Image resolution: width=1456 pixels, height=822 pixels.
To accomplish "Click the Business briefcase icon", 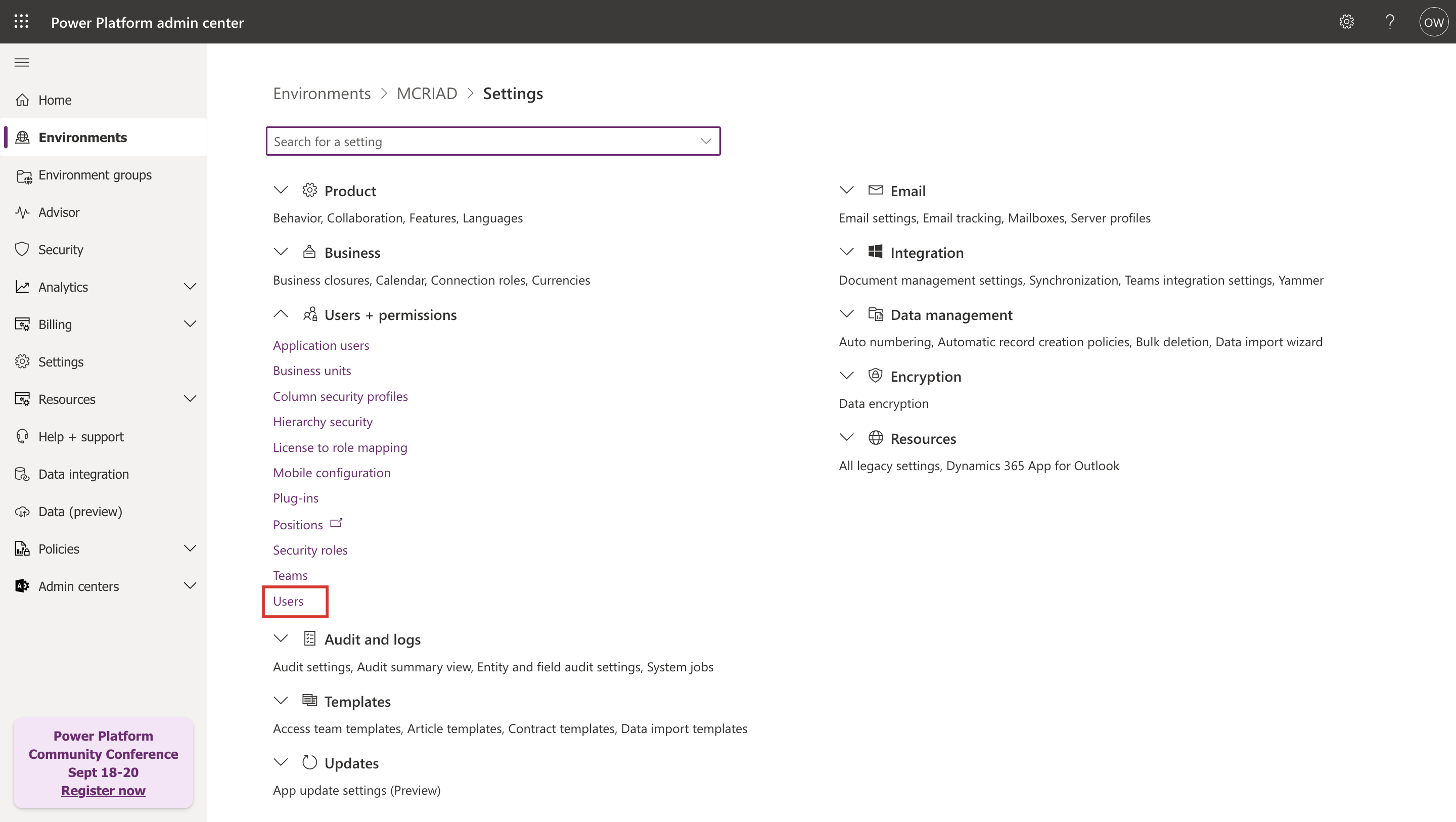I will coord(309,252).
